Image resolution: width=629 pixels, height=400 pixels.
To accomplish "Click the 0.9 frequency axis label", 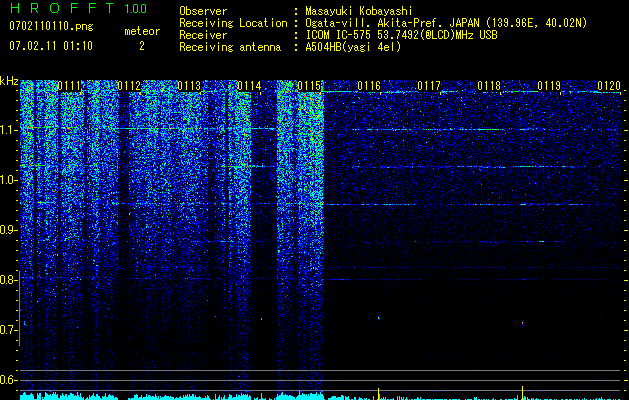I will click(x=9, y=230).
